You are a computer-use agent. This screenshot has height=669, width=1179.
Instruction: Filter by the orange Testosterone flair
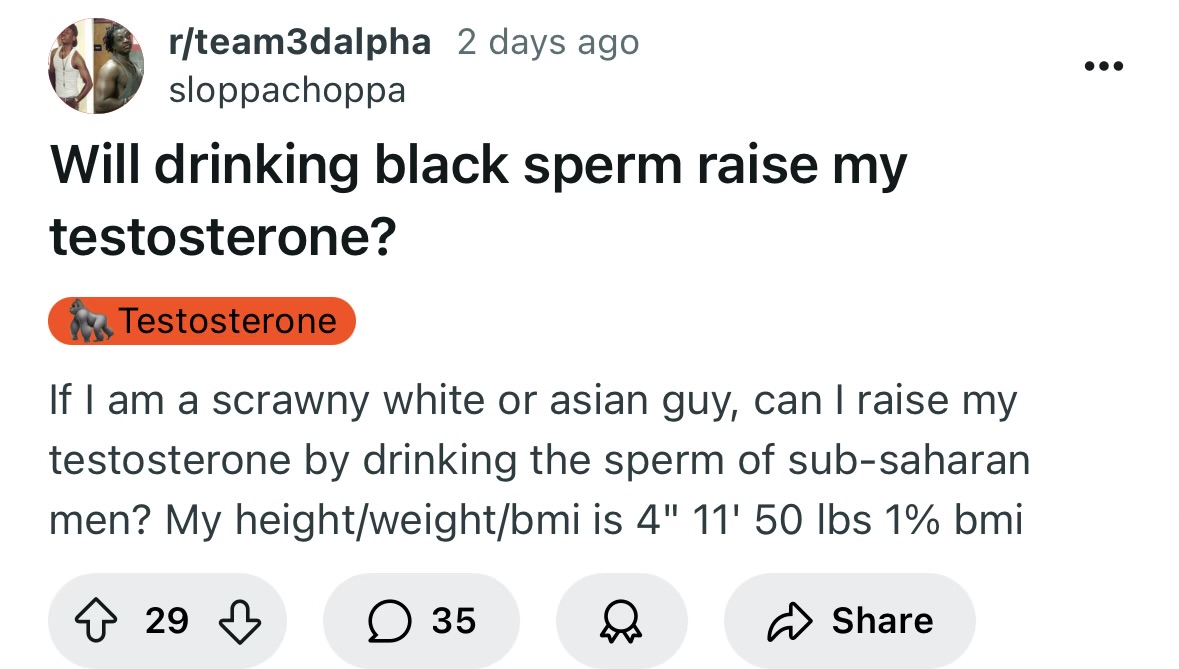[x=202, y=321]
